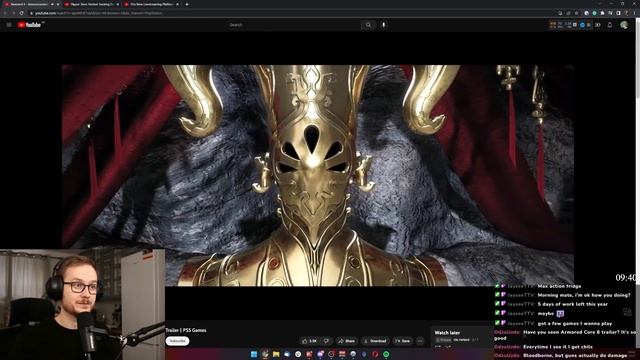Open the browser extensions puzzle icon
The image size is (640, 360).
pos(602,13)
